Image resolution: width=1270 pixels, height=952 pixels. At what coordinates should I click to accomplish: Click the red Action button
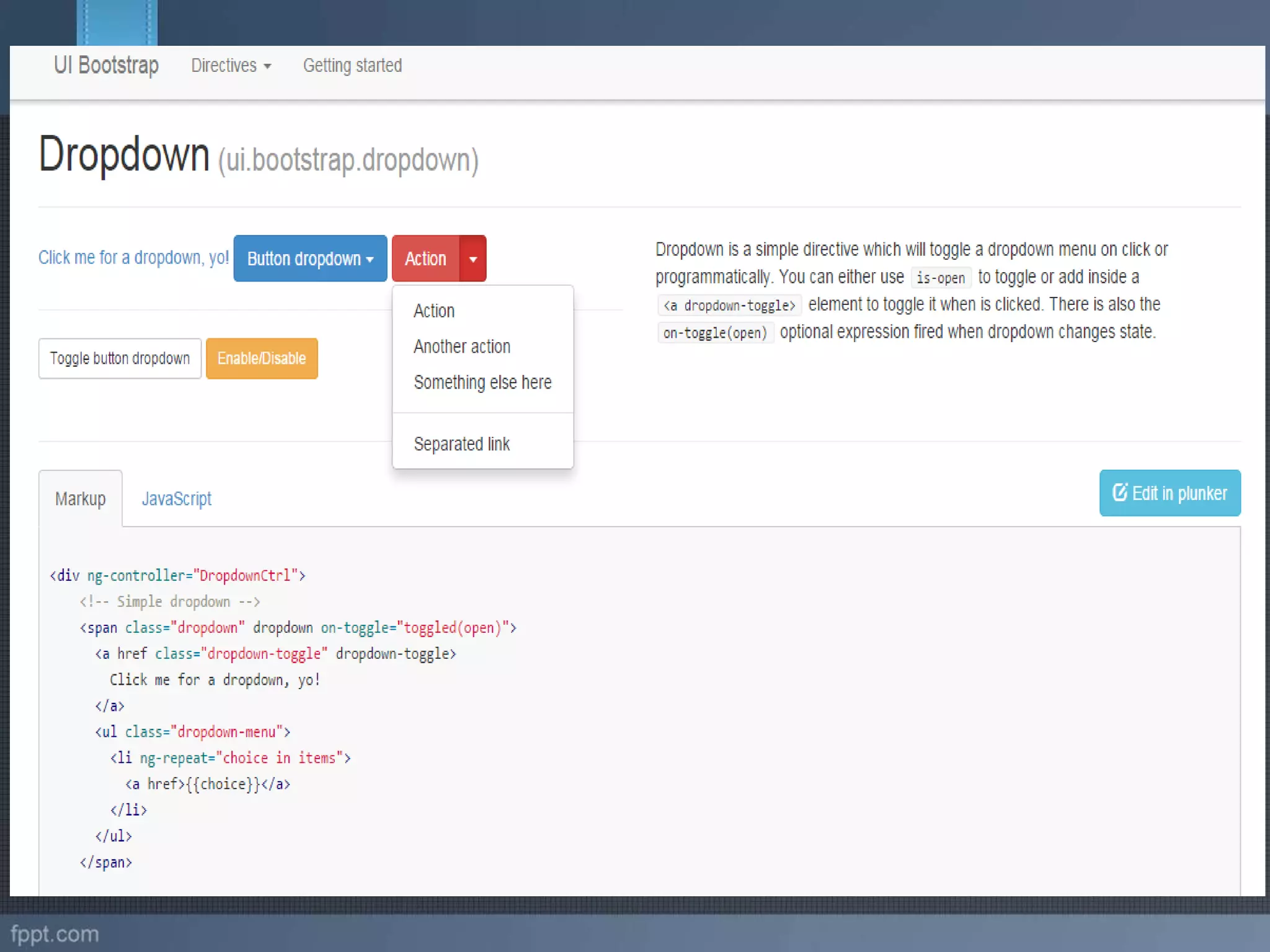[x=425, y=259]
